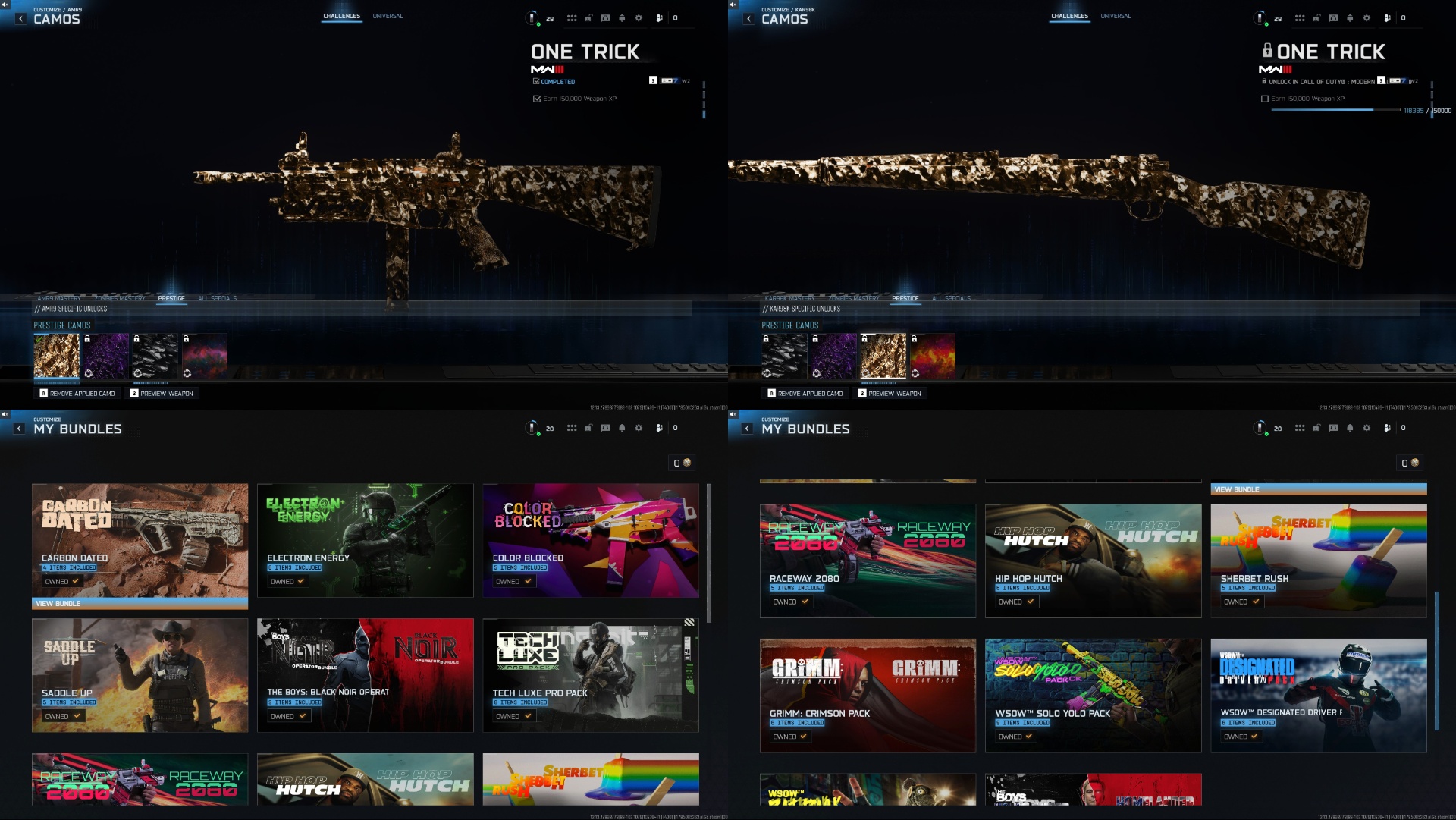The width and height of the screenshot is (1456, 820).
Task: Click Remove Applied Camo in KAR98K screen
Action: pos(805,394)
